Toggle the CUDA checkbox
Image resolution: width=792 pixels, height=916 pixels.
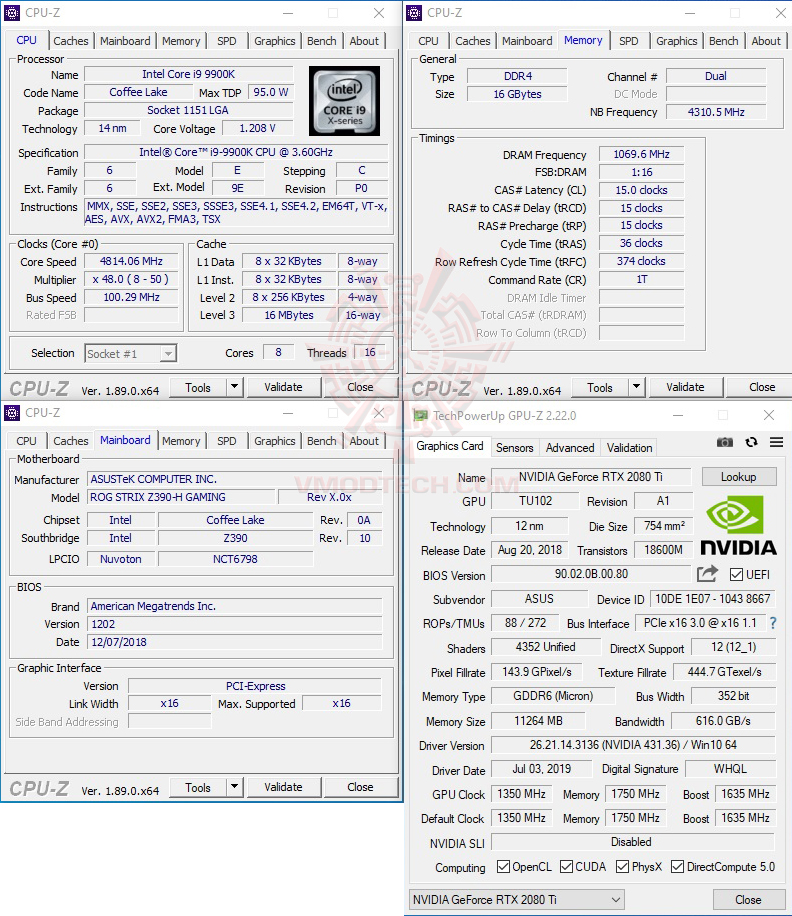pyautogui.click(x=566, y=866)
